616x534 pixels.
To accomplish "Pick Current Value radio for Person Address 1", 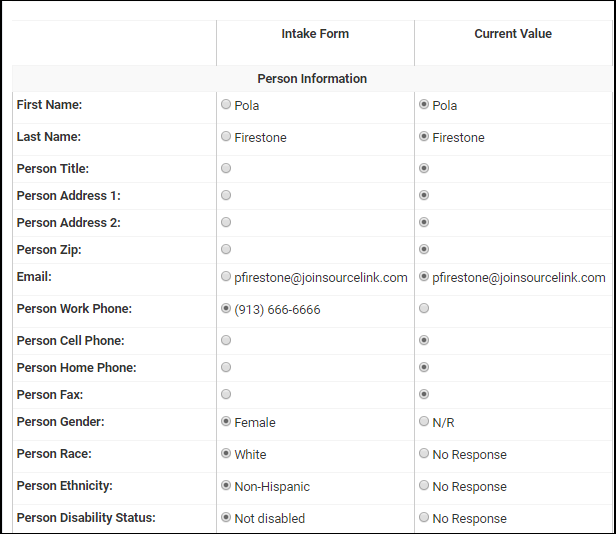I will (424, 195).
